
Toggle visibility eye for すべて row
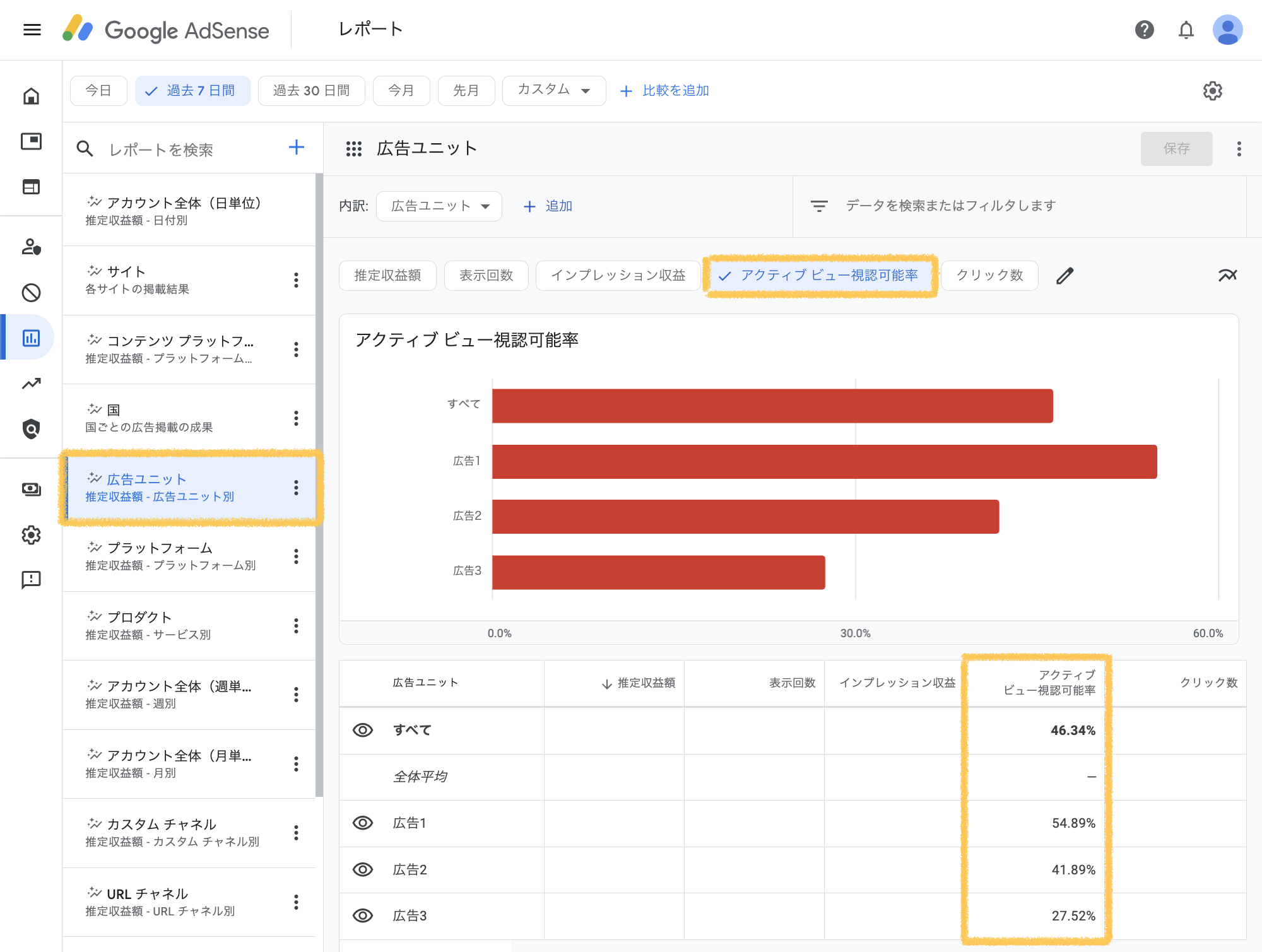click(363, 730)
